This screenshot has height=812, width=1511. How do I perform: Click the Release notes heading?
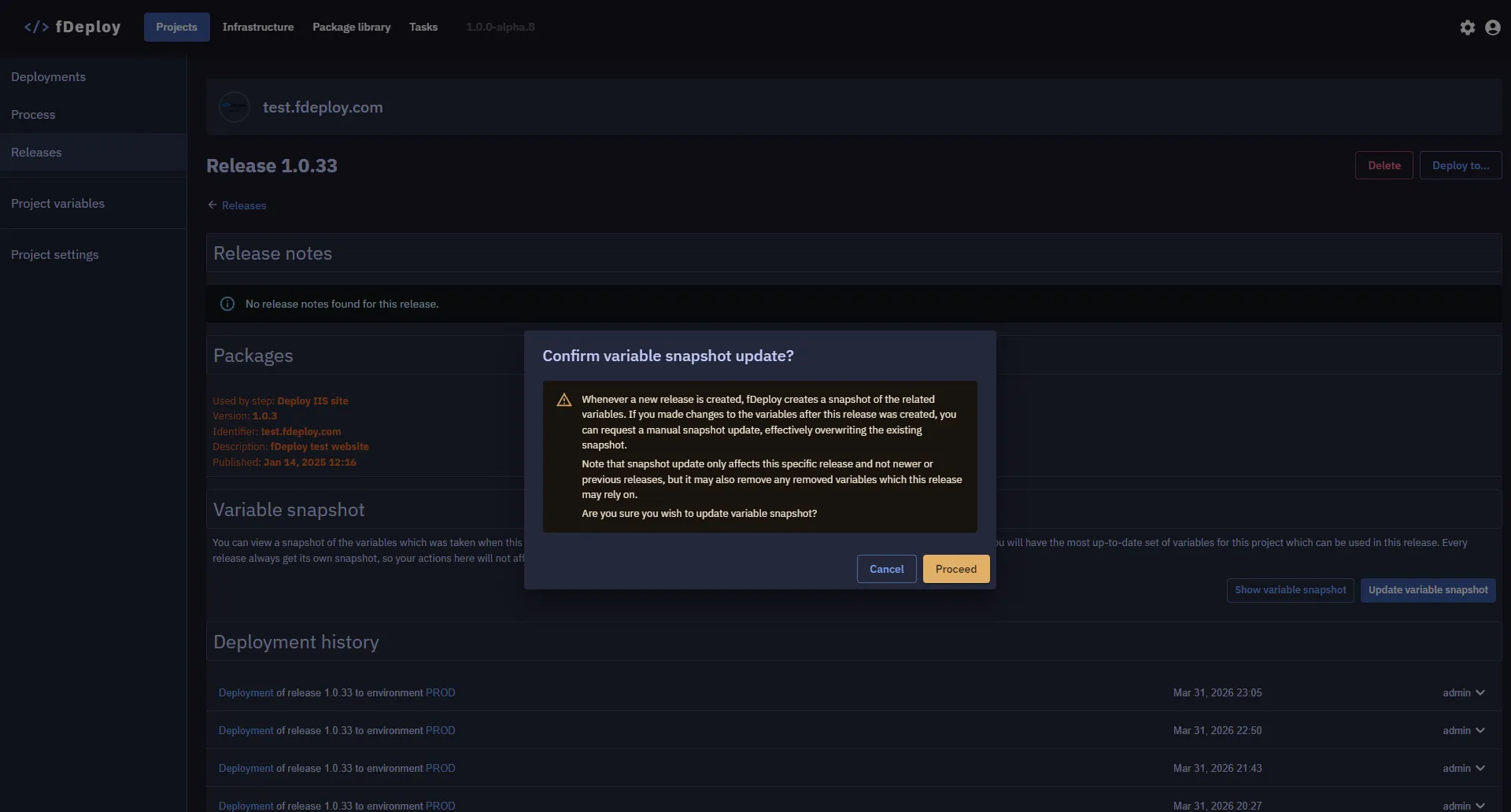pyautogui.click(x=272, y=254)
